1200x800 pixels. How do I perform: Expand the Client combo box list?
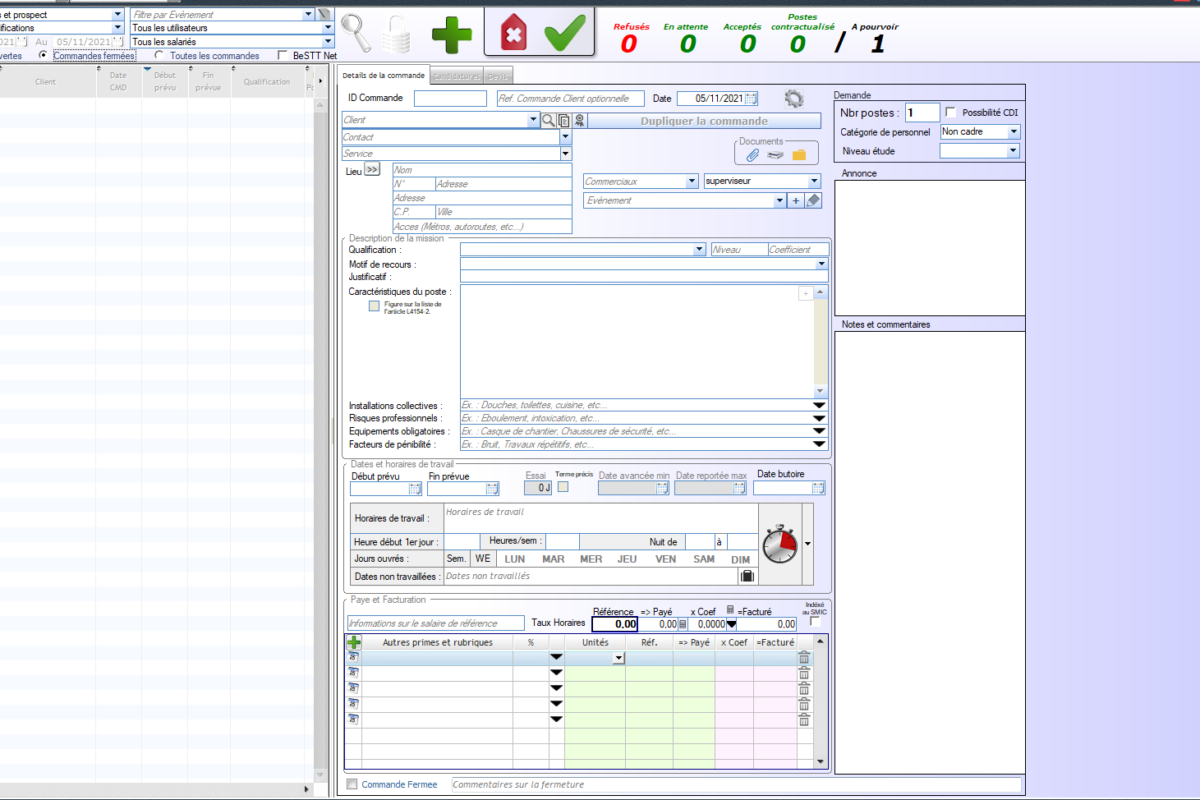[533, 120]
